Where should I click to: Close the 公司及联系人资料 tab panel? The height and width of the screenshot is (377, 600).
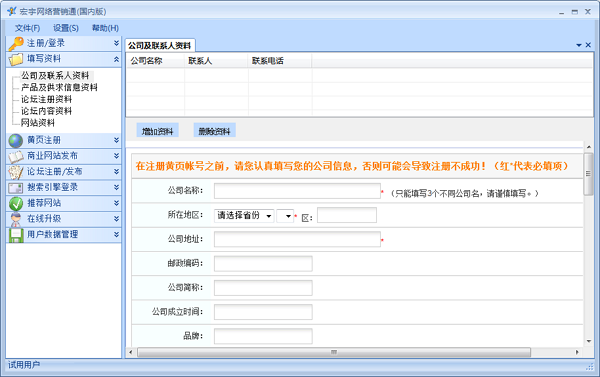point(588,45)
